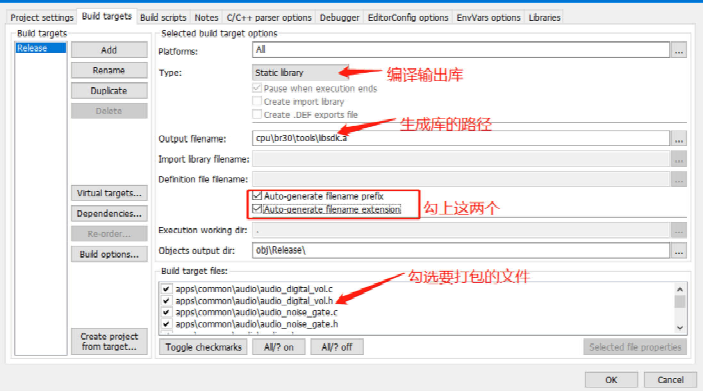The image size is (703, 391).
Task: Uncheck audio_digital_vol.h in target files
Action: pos(166,300)
